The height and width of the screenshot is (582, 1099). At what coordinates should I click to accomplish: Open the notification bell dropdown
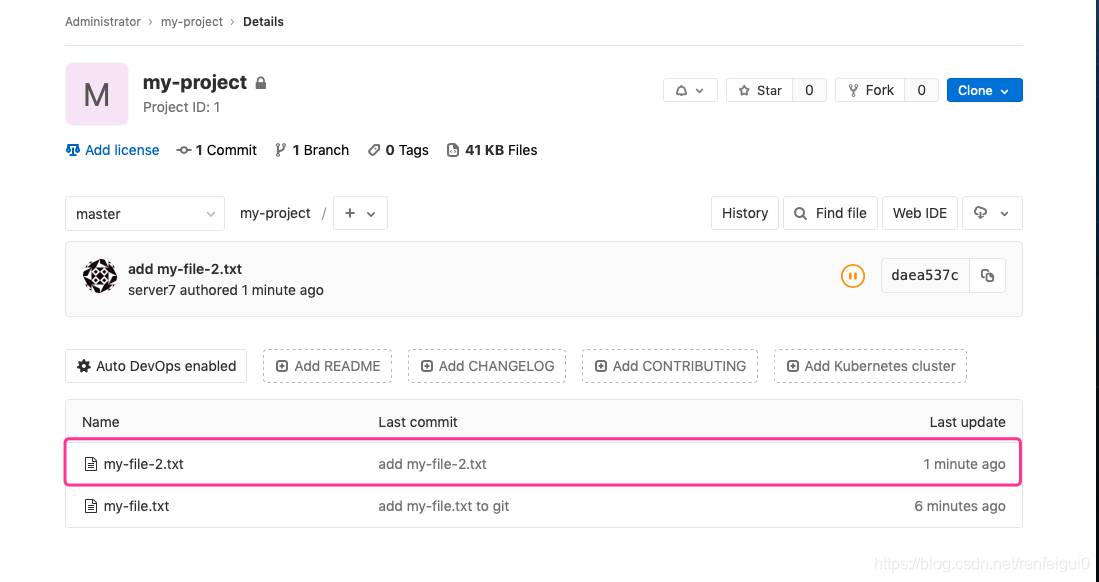click(690, 90)
